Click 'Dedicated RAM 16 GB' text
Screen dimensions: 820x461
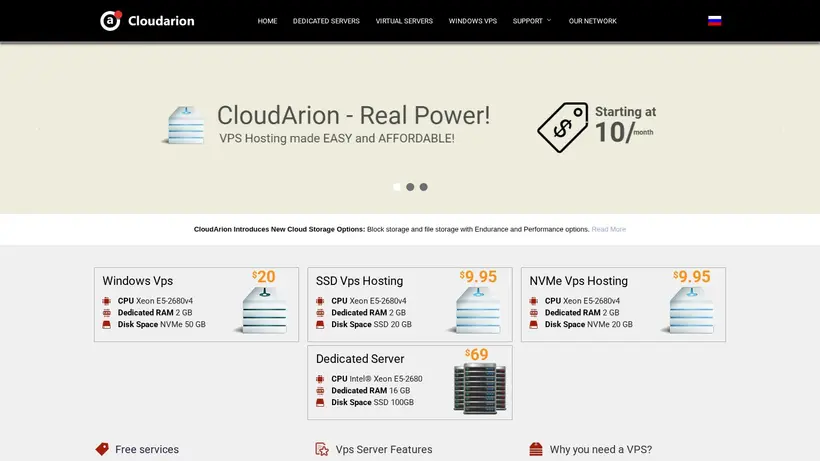[371, 390]
